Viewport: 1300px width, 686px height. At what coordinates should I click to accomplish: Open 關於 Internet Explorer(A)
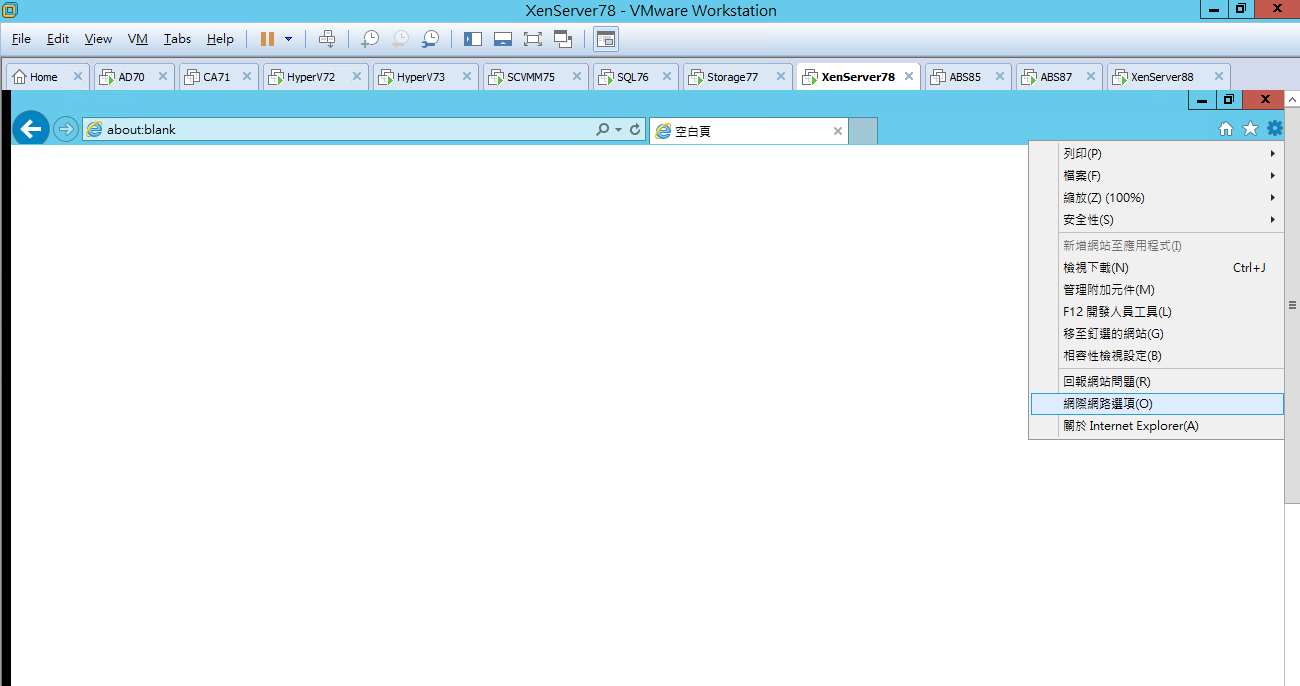point(1156,426)
